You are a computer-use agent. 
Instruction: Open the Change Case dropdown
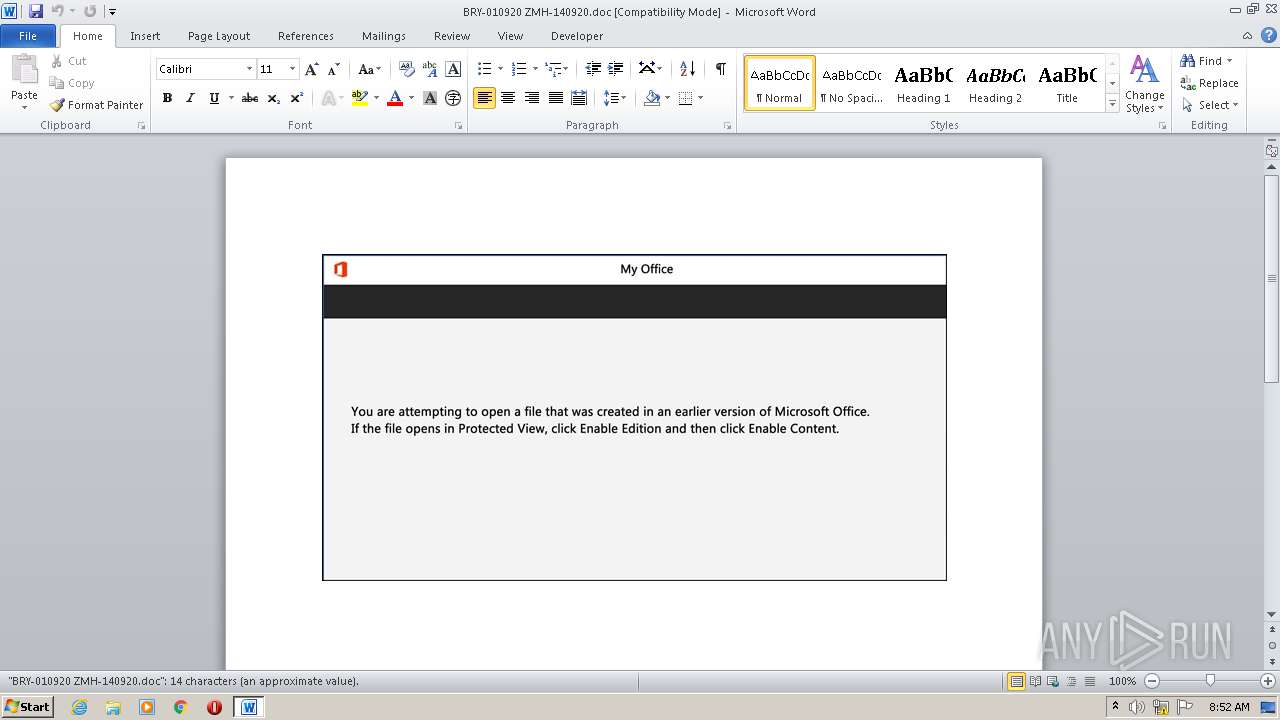point(369,69)
